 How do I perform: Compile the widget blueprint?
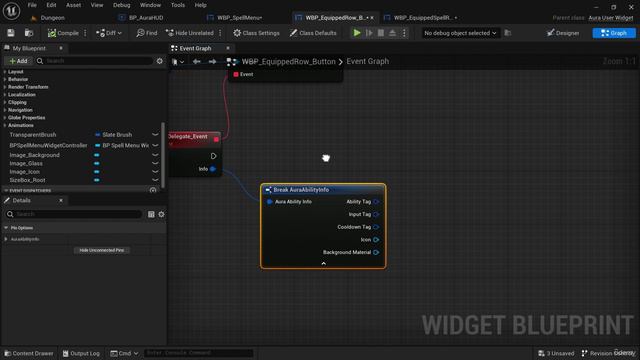[63, 33]
